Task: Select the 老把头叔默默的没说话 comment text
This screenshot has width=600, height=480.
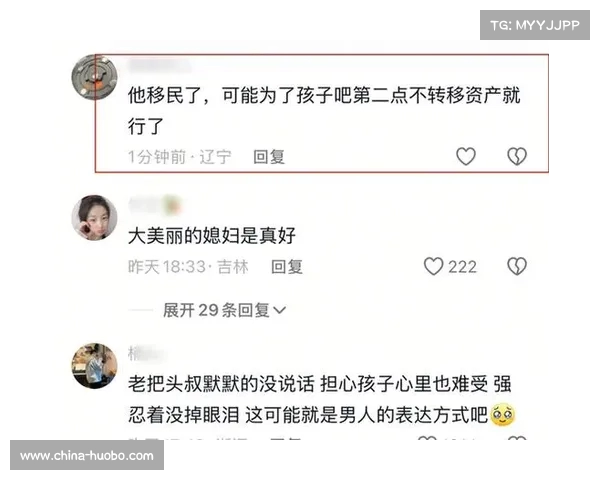Action: [322, 400]
